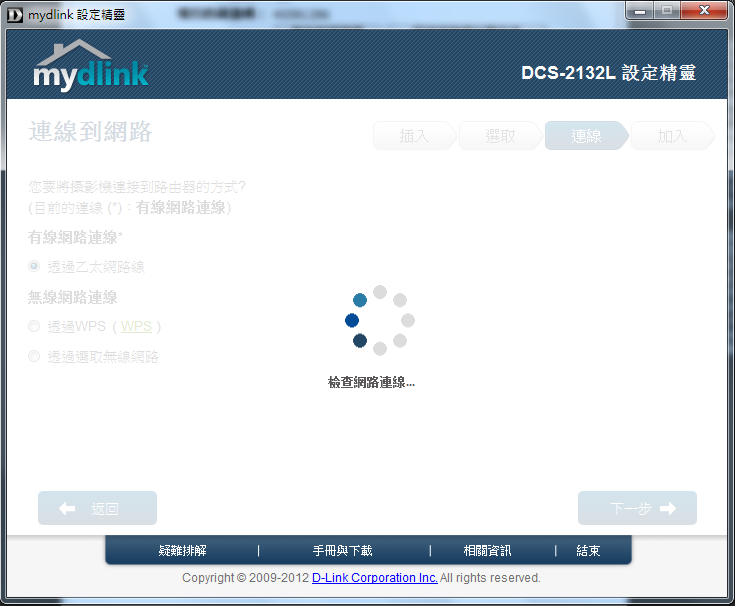Click the 下一步 next button

638,508
